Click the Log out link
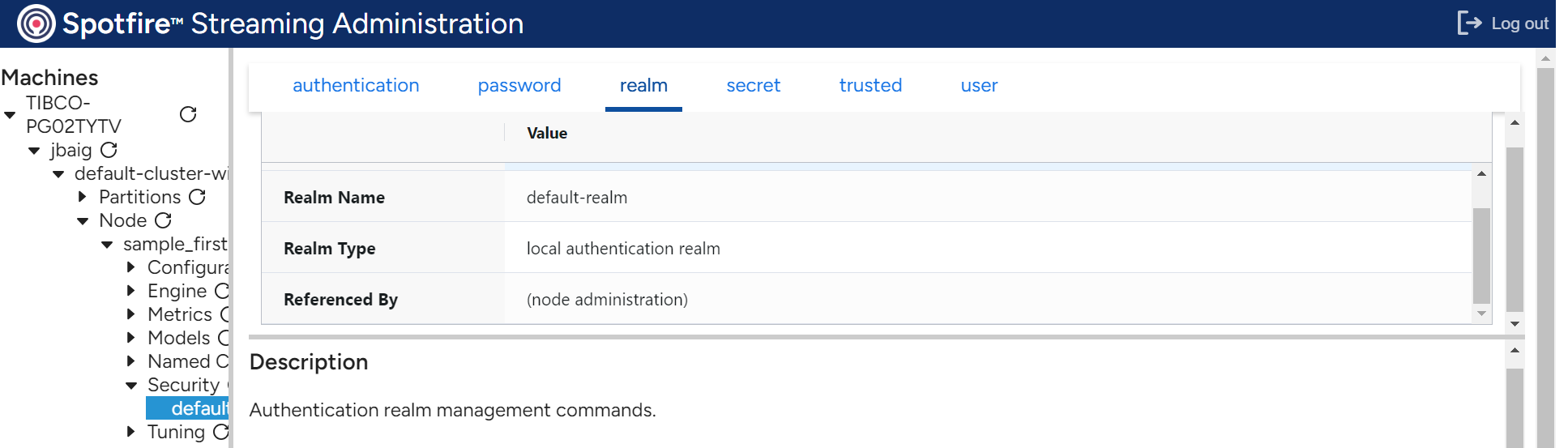The image size is (1568, 448). tap(1519, 23)
